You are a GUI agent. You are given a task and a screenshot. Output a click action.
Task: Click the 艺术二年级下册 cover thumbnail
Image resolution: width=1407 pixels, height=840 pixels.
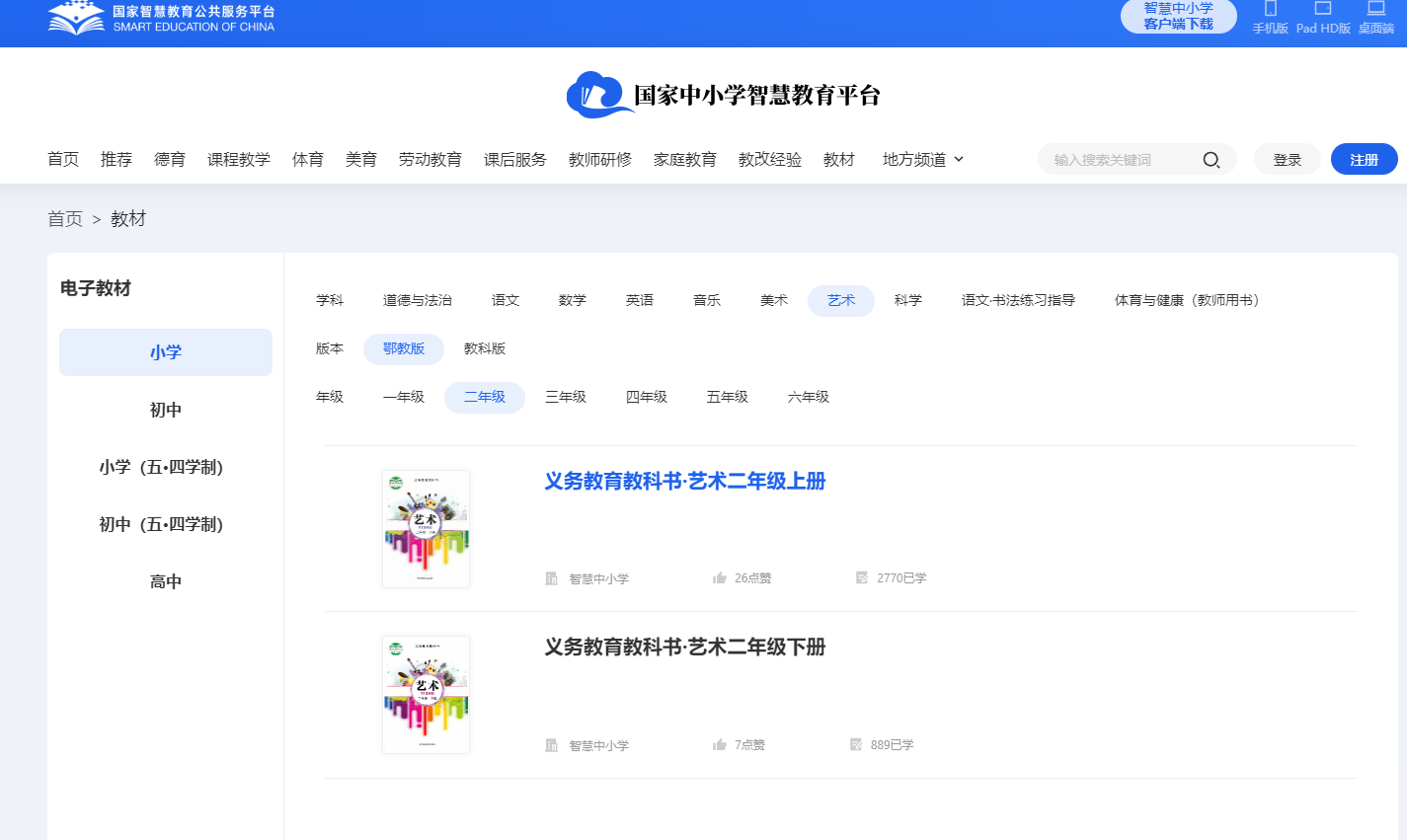click(x=426, y=694)
